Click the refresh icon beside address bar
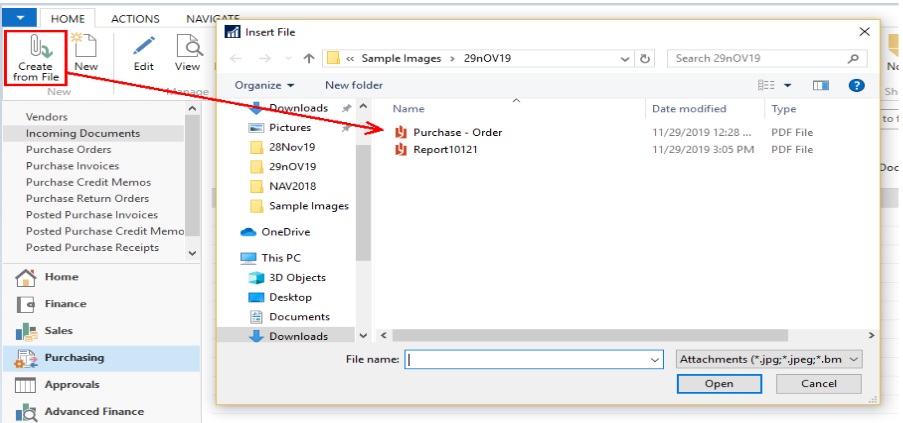The height and width of the screenshot is (423, 903). click(645, 58)
